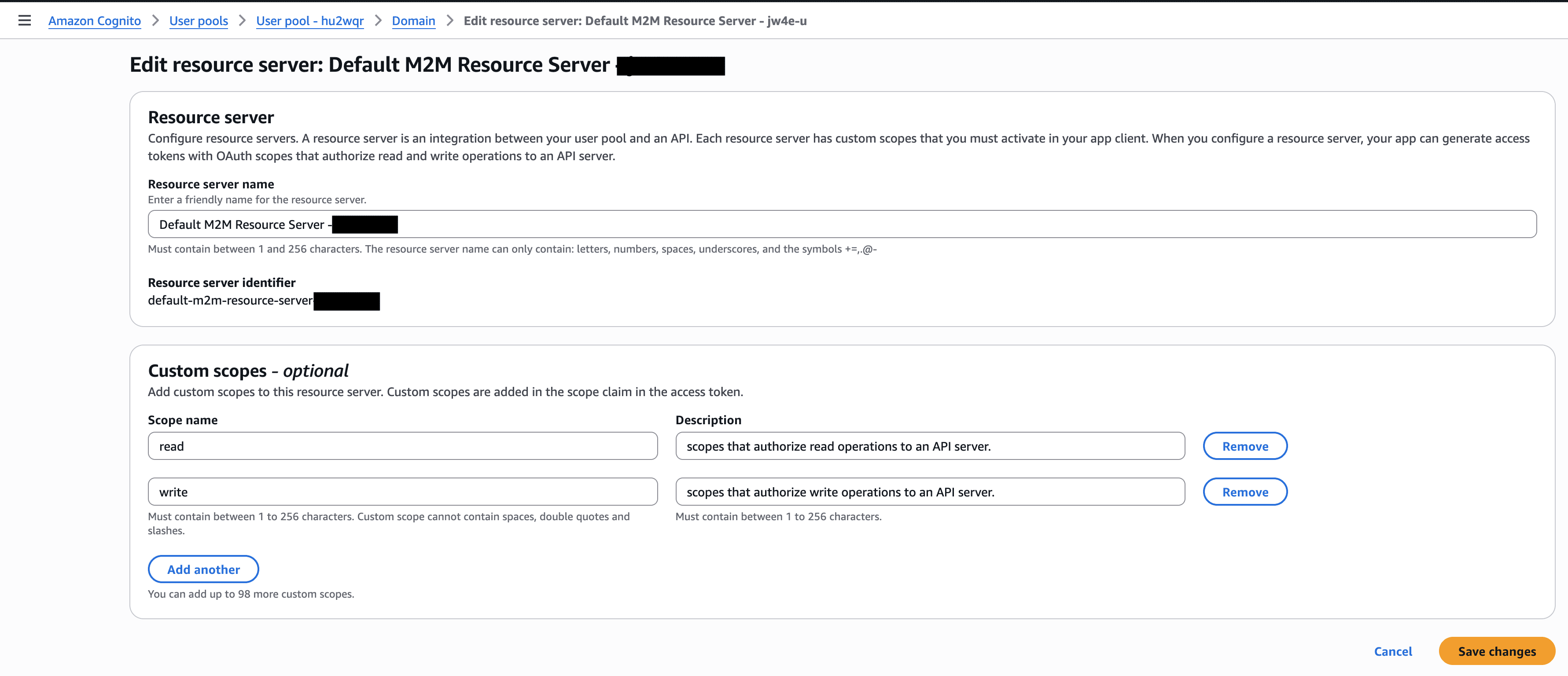Select the 'Resource server identifier' label
The image size is (1568, 676).
(221, 282)
